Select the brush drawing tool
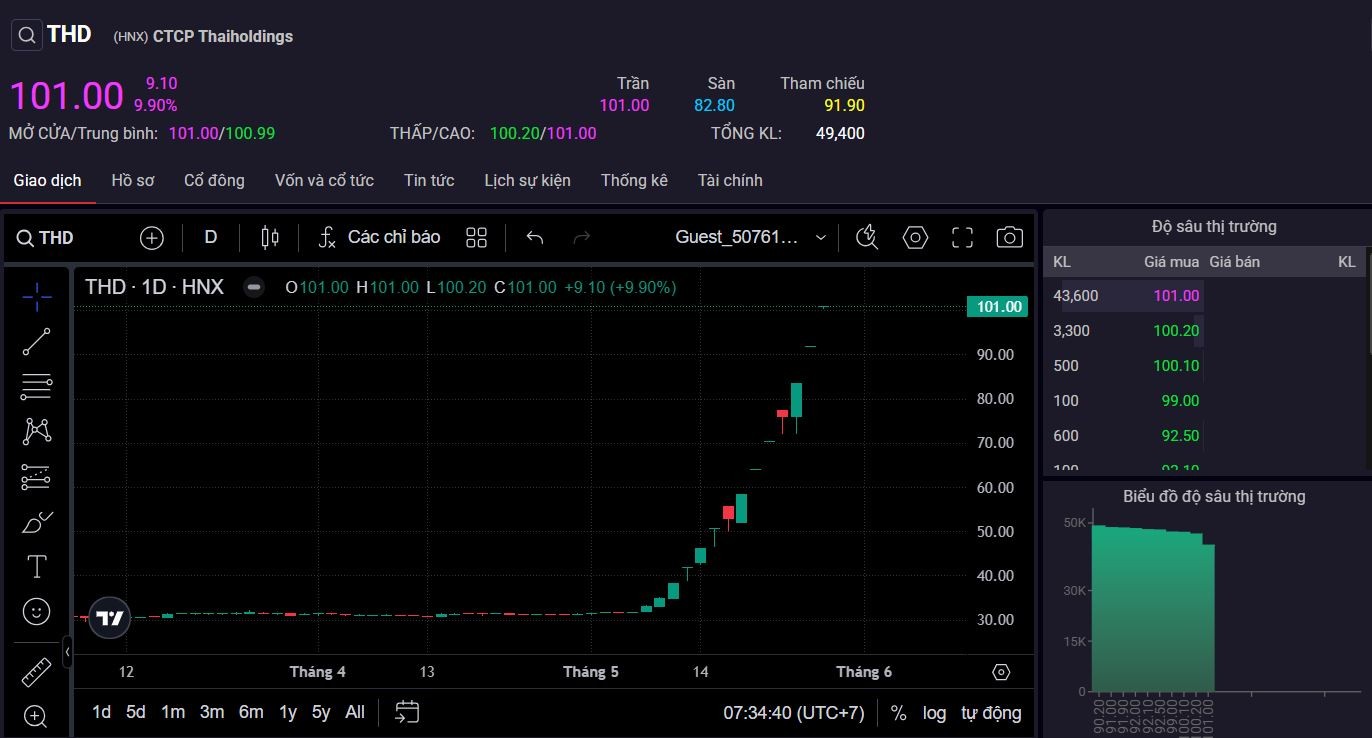 [x=37, y=522]
